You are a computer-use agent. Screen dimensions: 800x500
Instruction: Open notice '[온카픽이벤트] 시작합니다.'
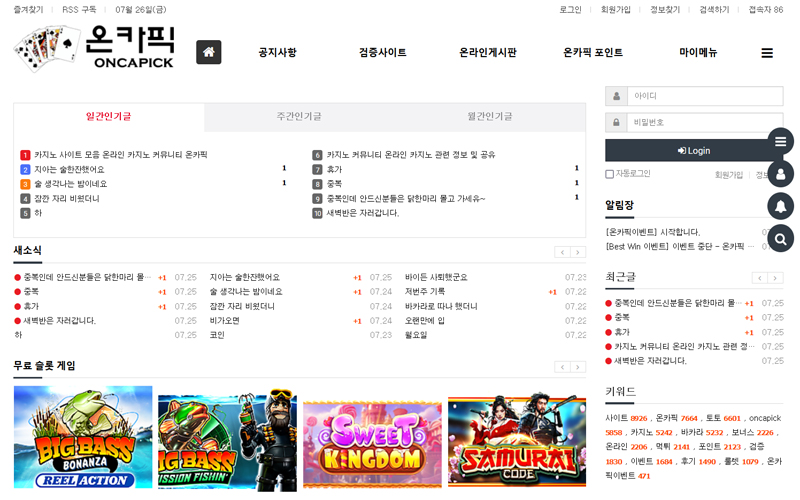pyautogui.click(x=653, y=232)
